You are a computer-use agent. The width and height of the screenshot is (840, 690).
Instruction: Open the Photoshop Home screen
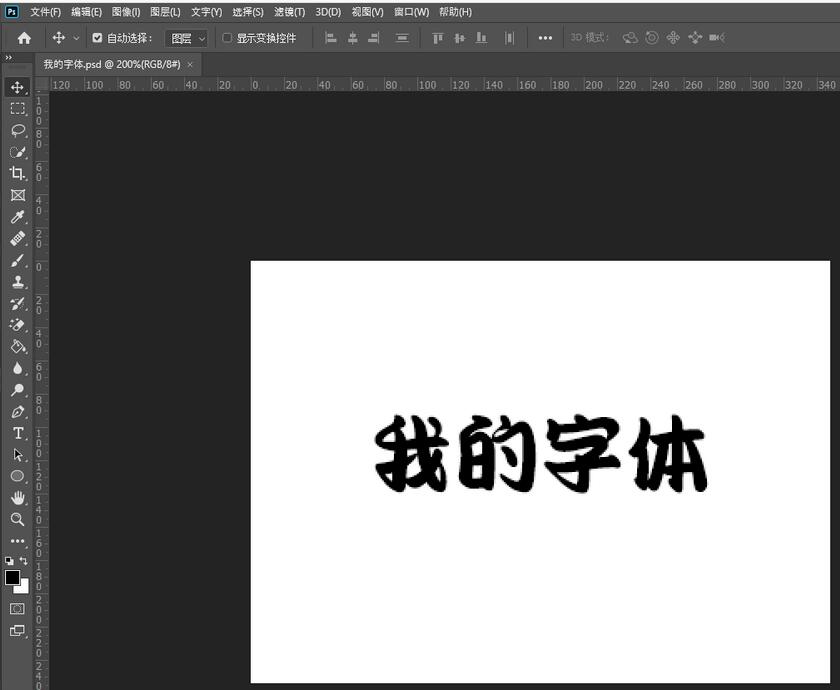[22, 37]
